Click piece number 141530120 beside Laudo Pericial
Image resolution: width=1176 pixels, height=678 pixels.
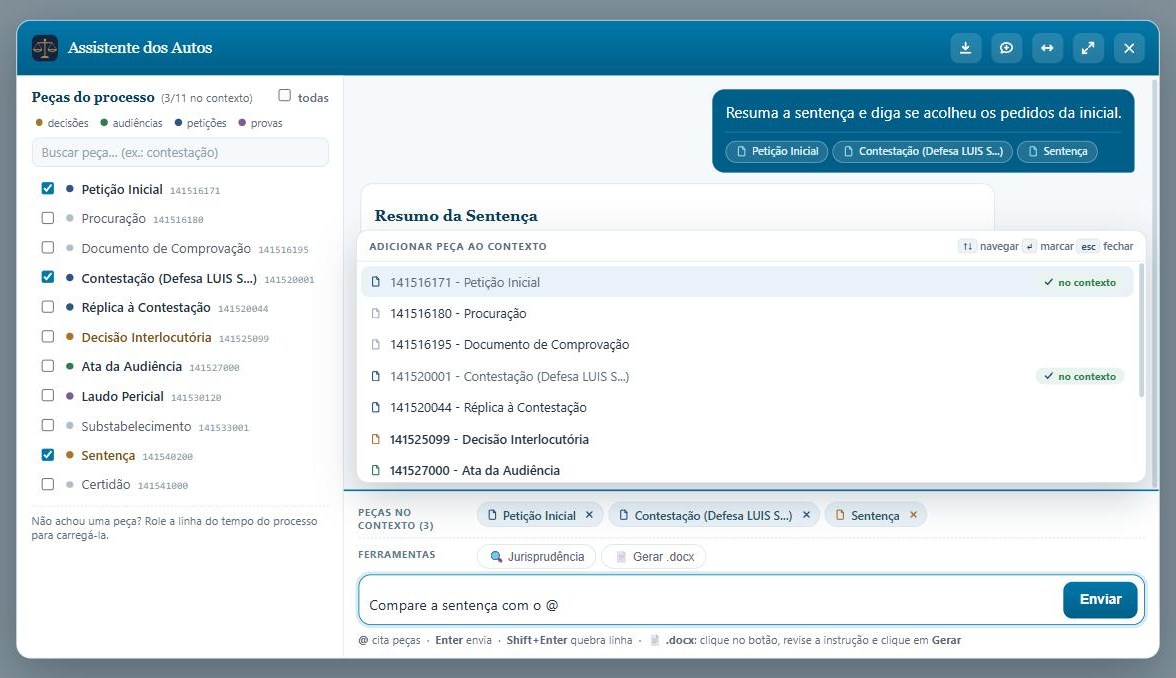click(x=196, y=398)
